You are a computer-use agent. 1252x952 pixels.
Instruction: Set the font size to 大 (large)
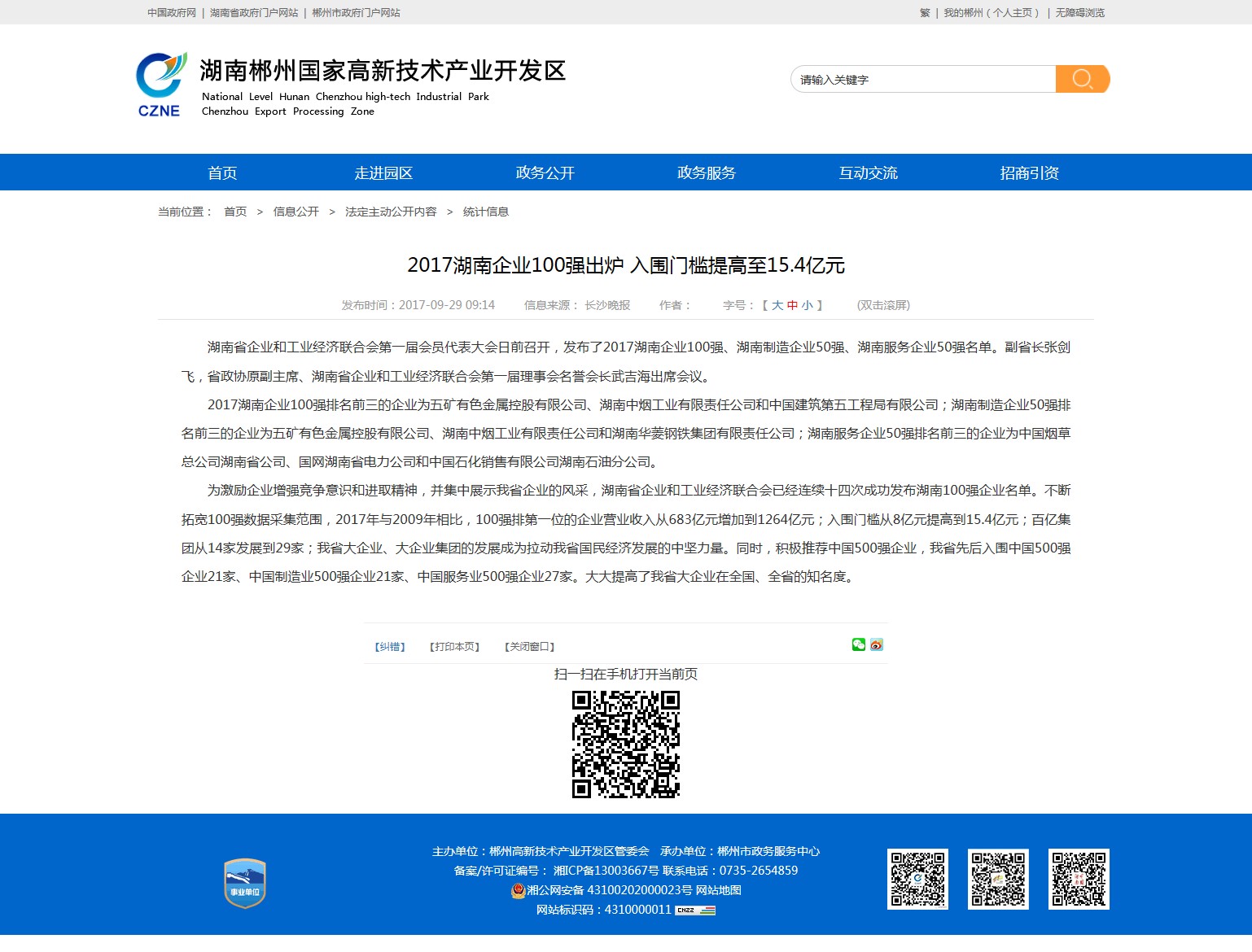click(777, 305)
